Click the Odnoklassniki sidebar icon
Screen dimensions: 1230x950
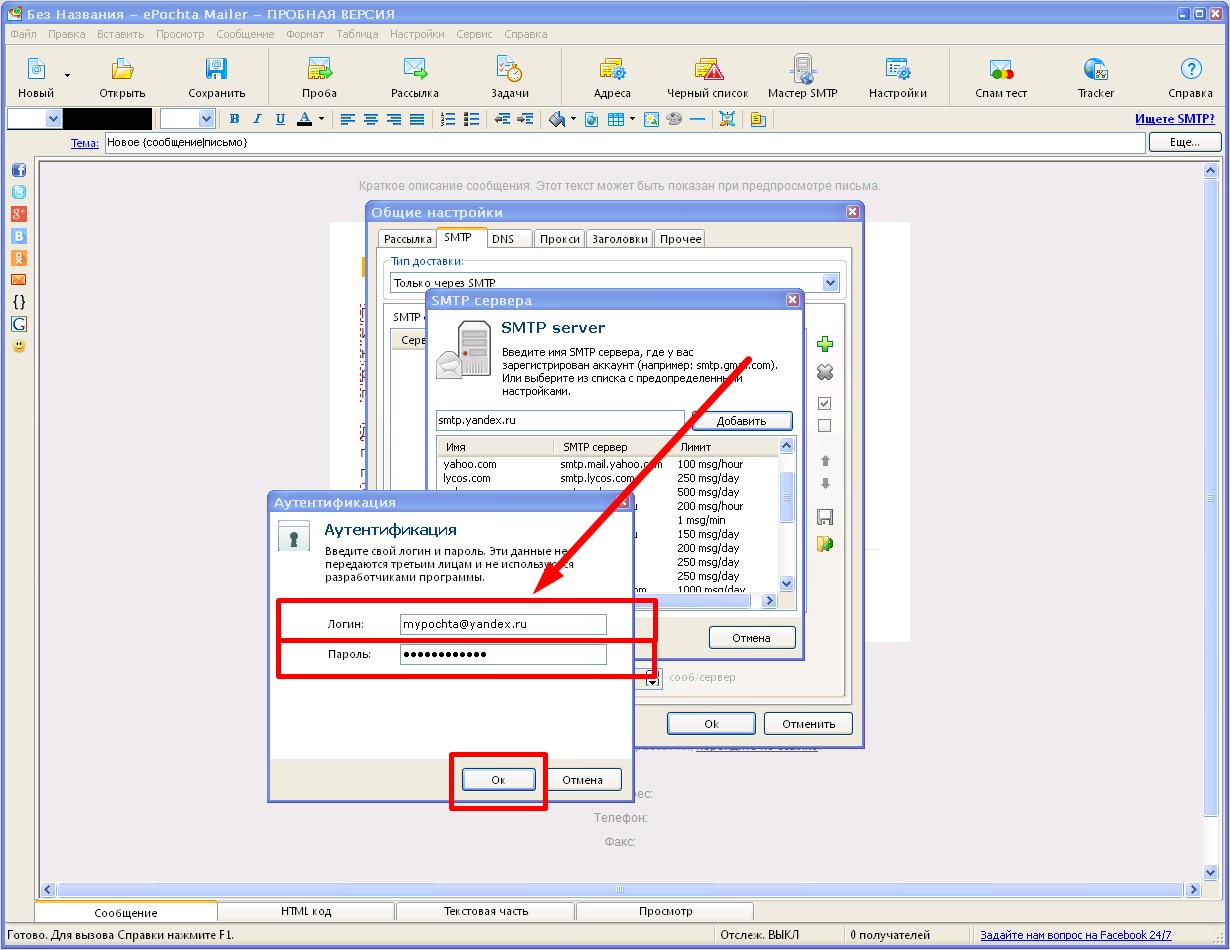coord(18,258)
